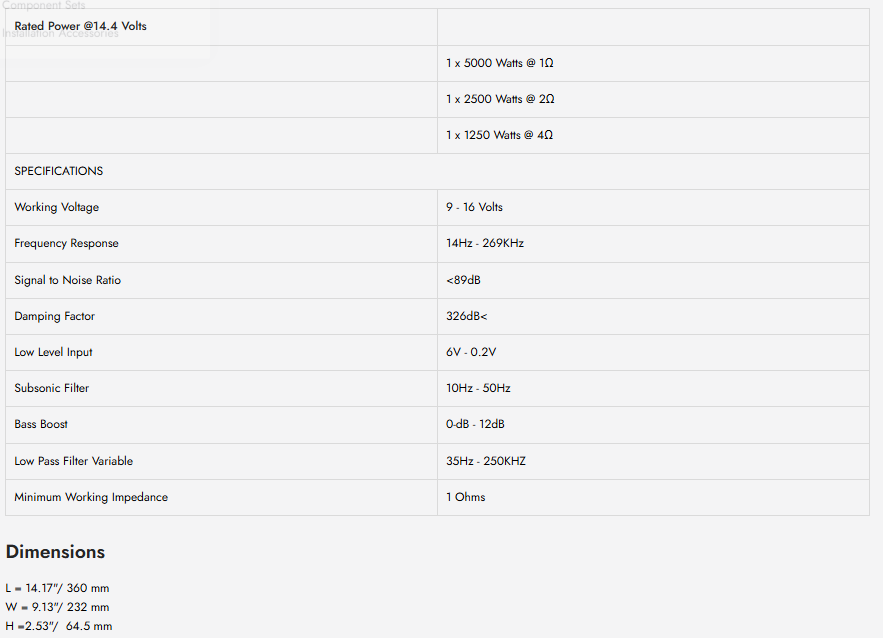Select the L = 14.17"/ 360 mm line
Viewport: 883px width, 638px height.
coord(57,588)
